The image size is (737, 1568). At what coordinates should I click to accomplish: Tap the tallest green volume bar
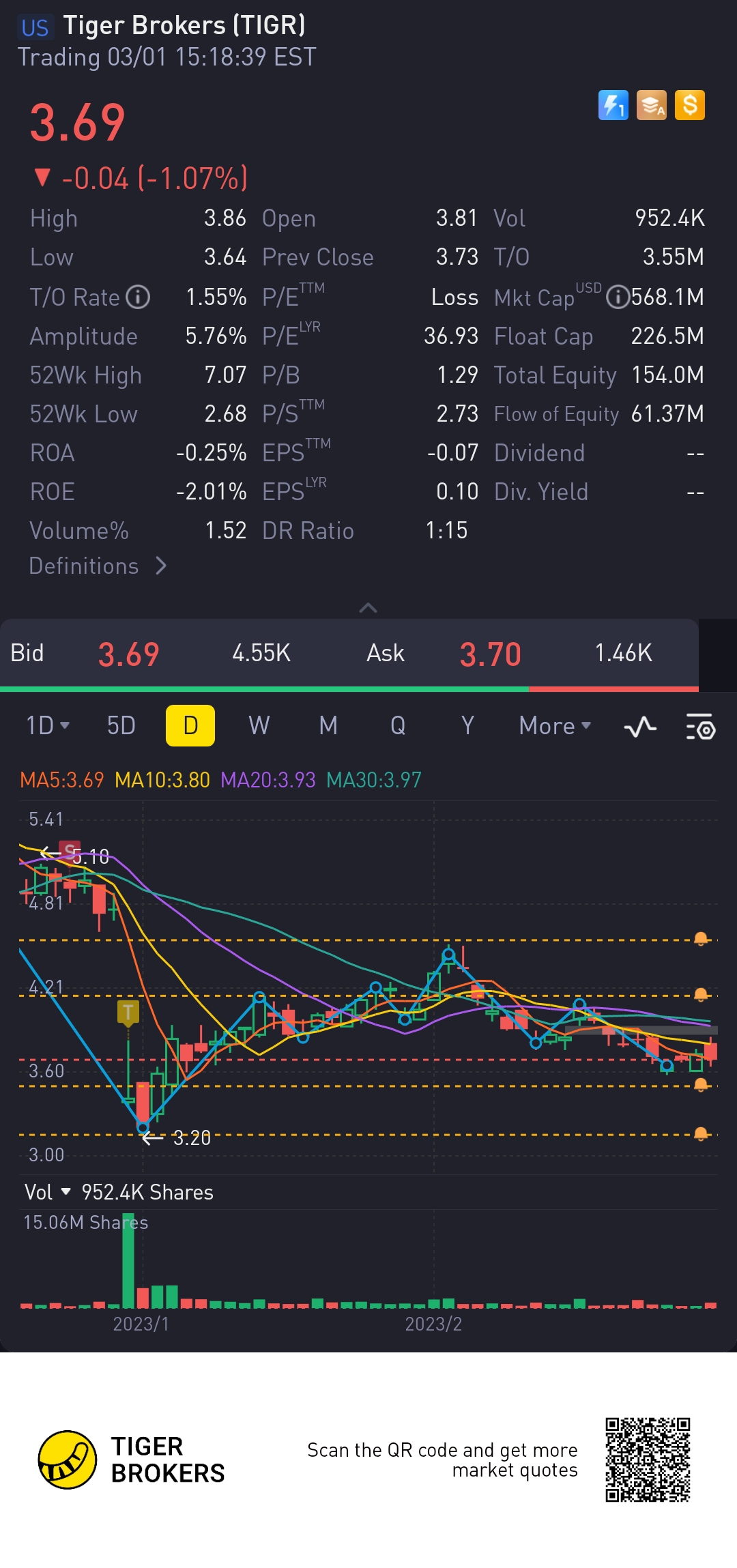pyautogui.click(x=128, y=1261)
